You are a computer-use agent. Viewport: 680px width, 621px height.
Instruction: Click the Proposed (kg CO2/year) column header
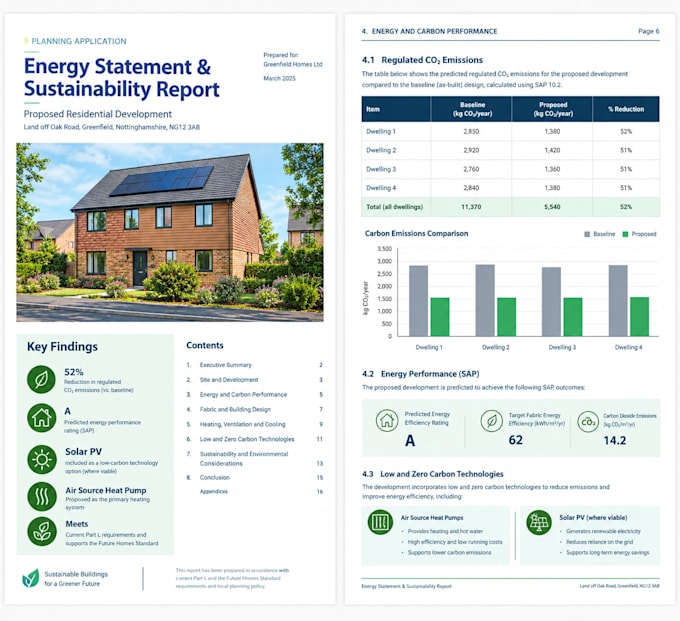click(x=552, y=109)
